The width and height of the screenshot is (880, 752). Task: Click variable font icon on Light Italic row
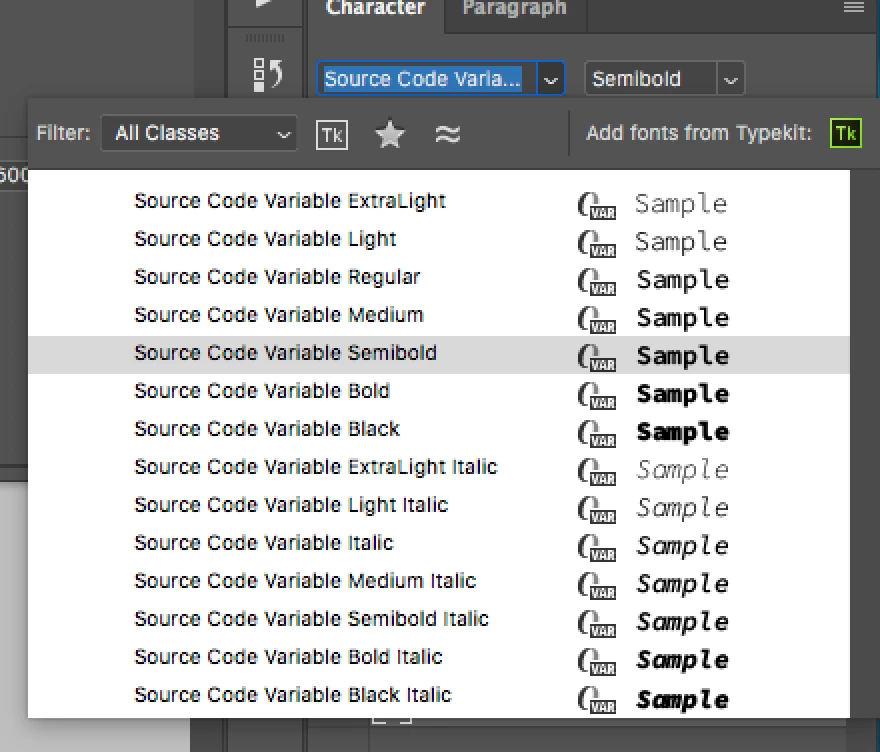tap(597, 510)
